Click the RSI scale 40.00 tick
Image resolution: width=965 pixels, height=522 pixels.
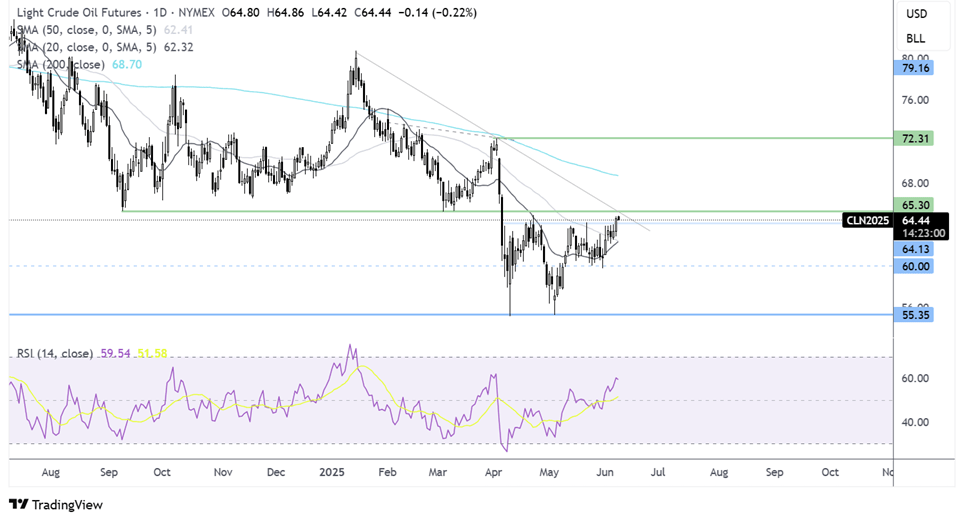click(x=915, y=422)
